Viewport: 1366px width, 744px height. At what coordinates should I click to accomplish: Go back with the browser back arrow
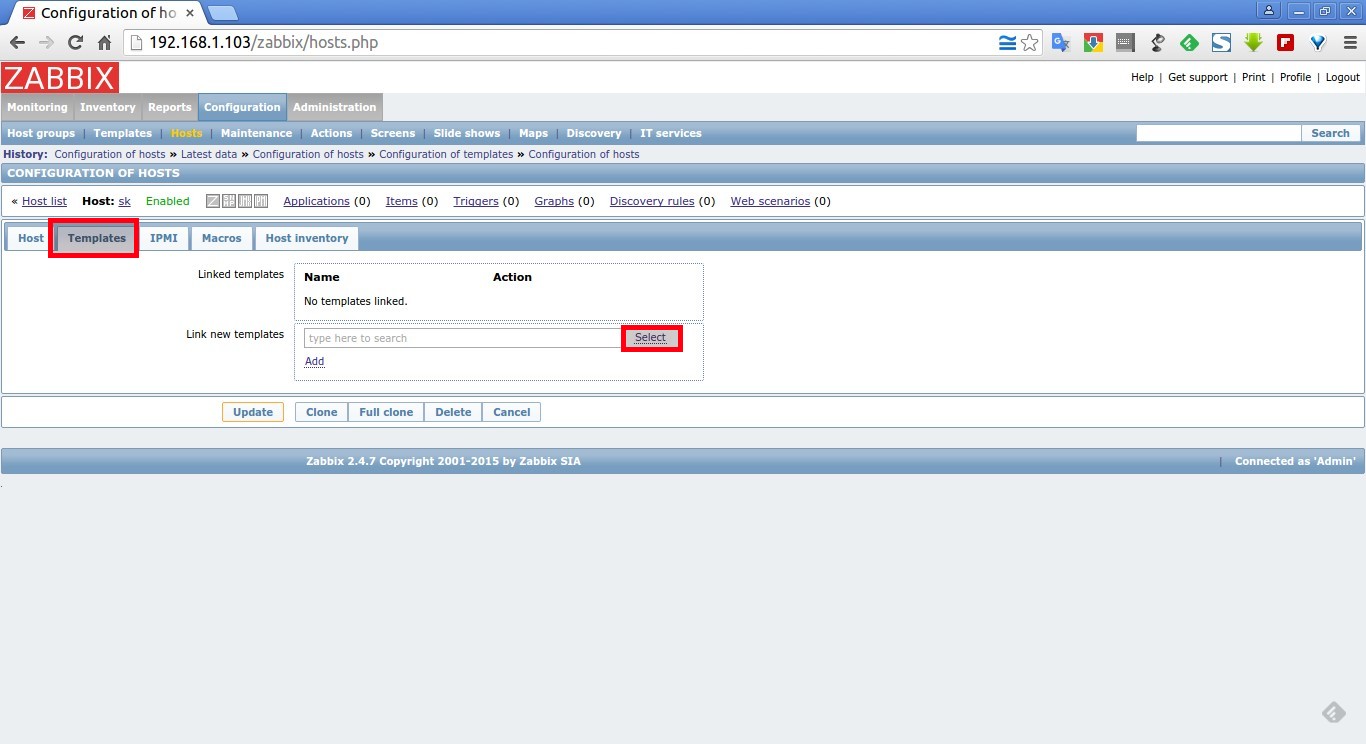pos(17,42)
